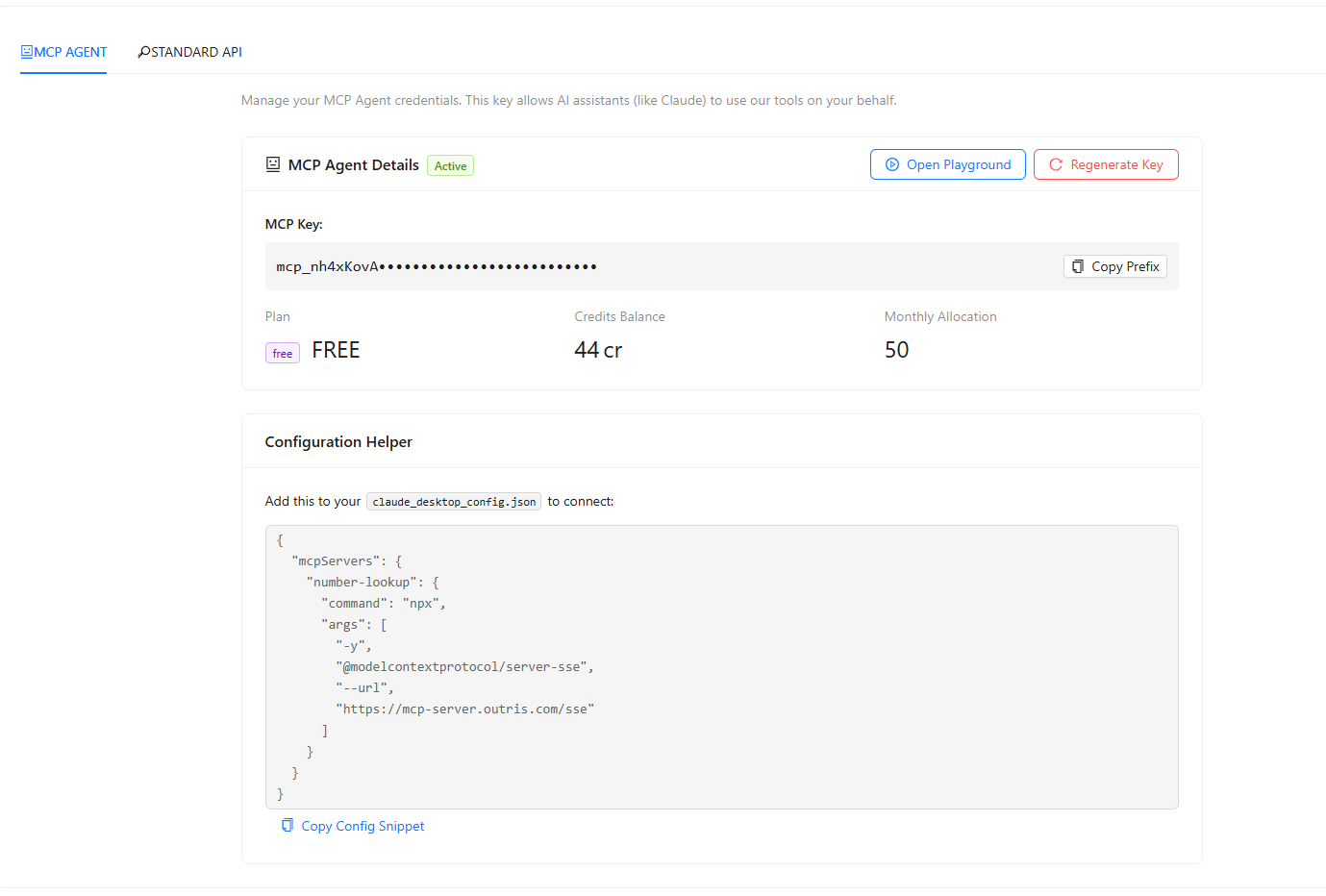
Task: Use Copy Prefix to copy the key prefix
Action: (1114, 265)
